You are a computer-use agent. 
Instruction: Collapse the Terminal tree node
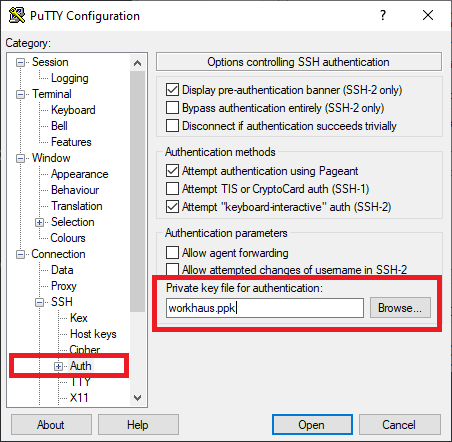tap(21, 94)
